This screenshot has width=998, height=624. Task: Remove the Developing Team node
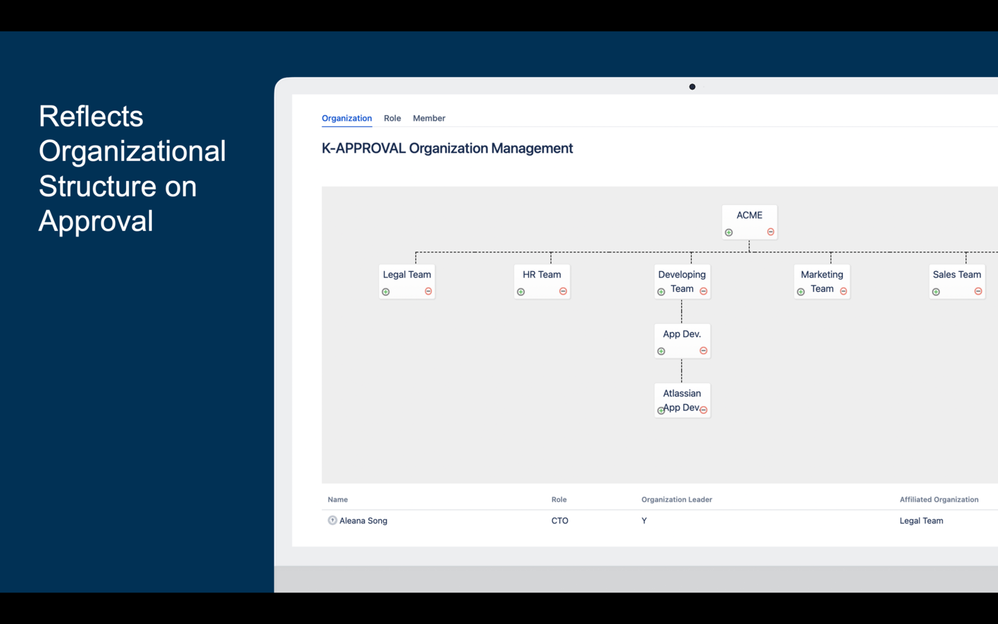[703, 291]
